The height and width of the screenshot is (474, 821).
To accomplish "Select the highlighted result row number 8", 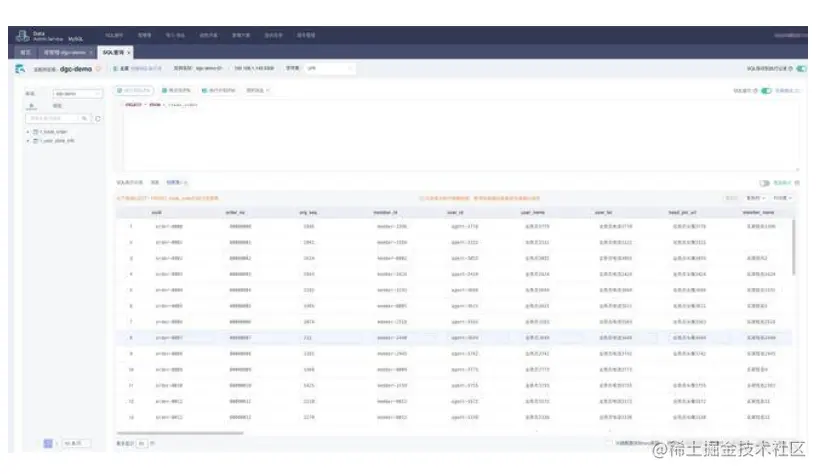I will pyautogui.click(x=454, y=338).
